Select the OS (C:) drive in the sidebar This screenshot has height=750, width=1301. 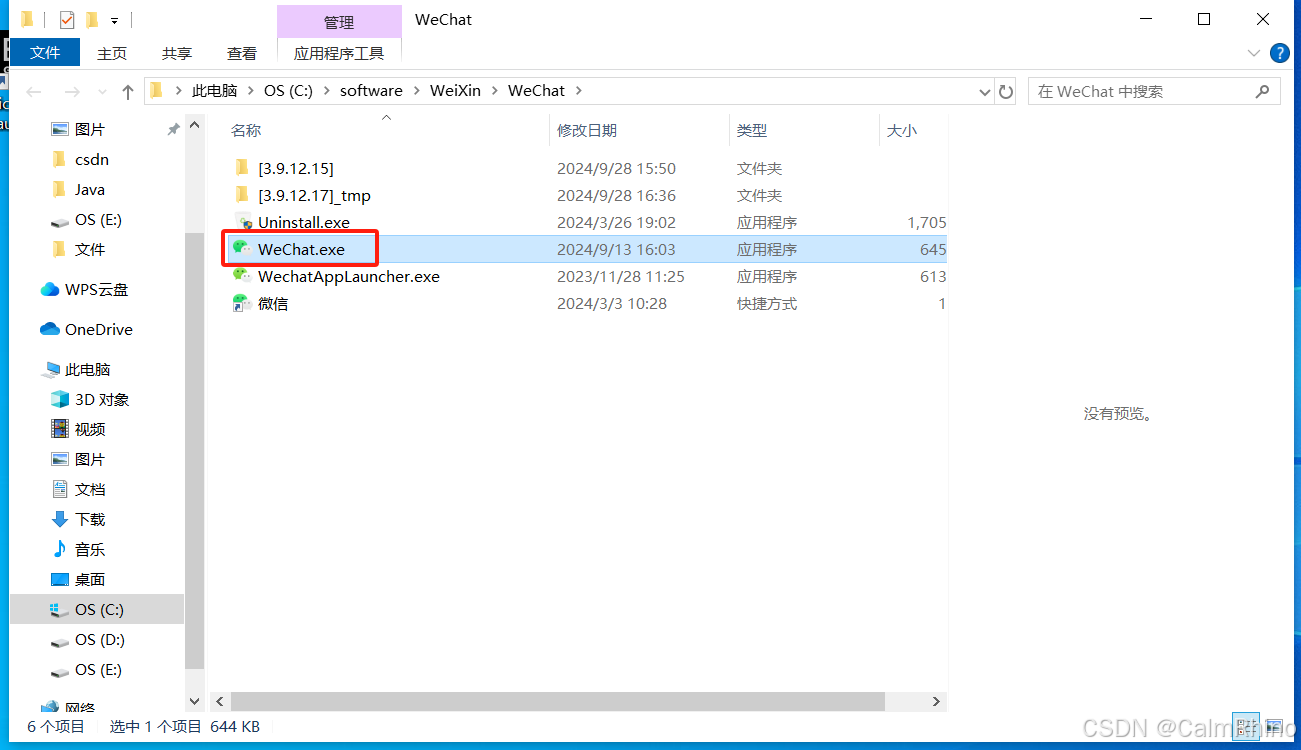coord(97,609)
